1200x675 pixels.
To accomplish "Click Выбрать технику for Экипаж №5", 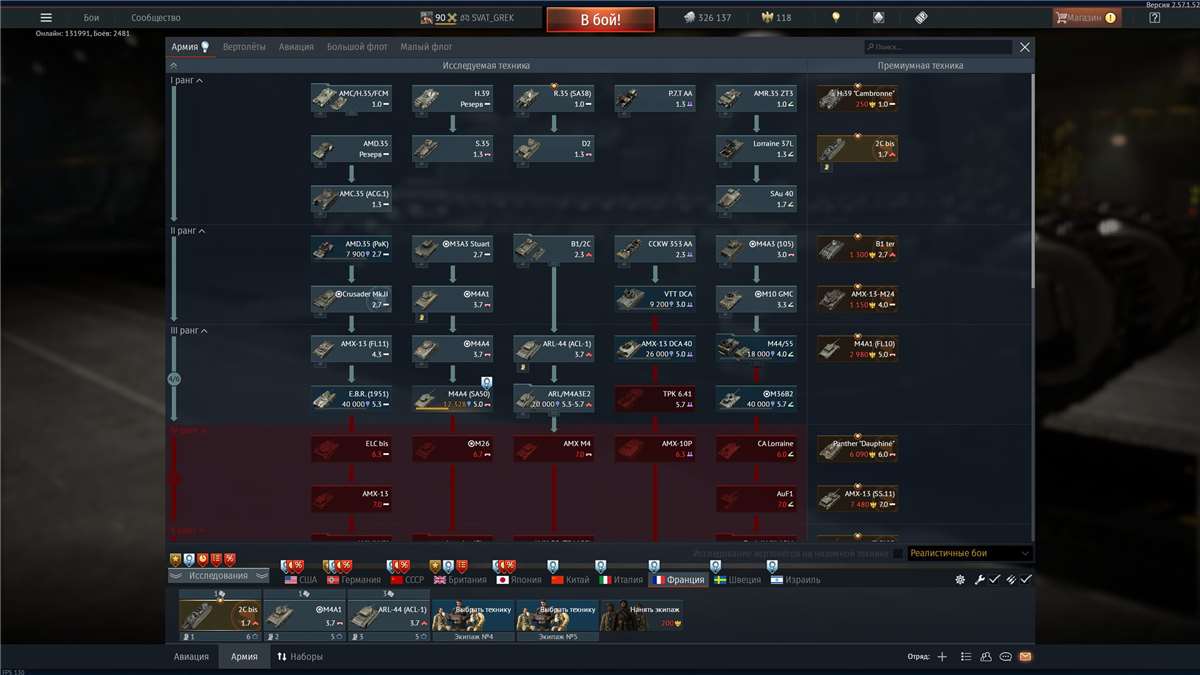I will 557,615.
